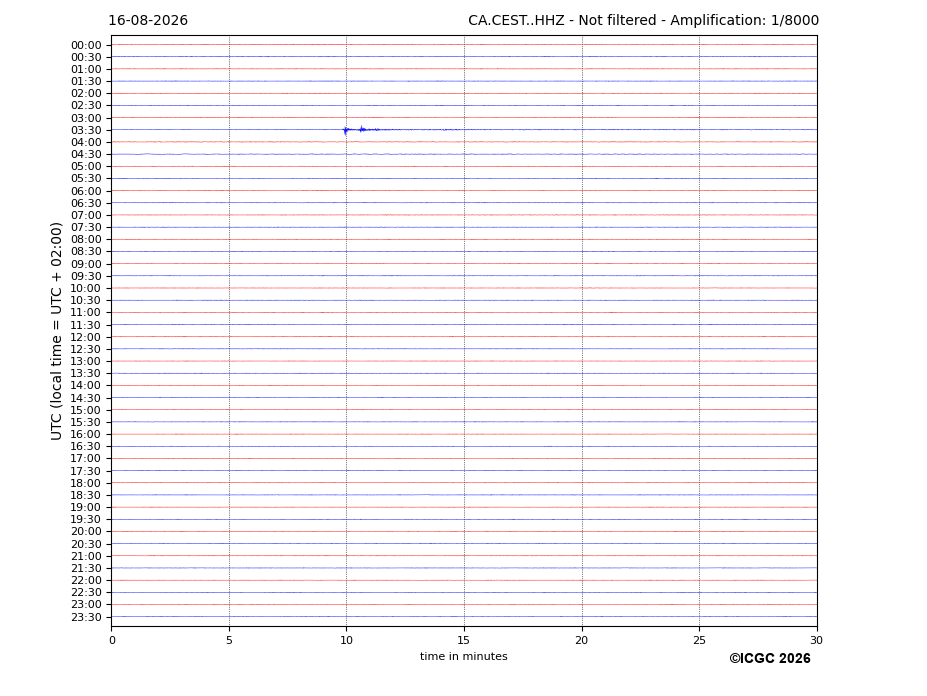Click the 23:00 time label
927x696 pixels.
click(x=86, y=604)
